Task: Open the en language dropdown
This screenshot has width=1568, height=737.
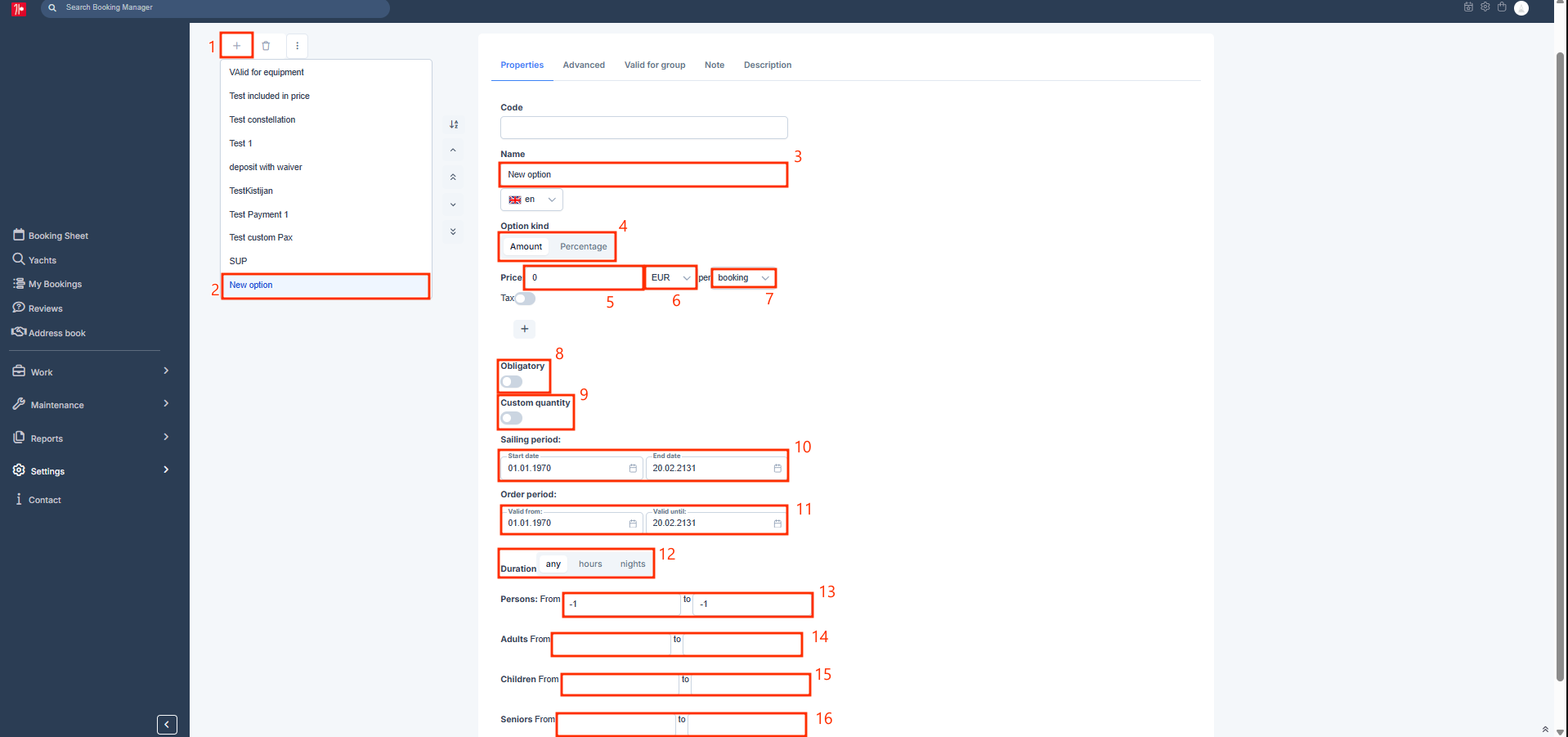Action: (x=531, y=200)
